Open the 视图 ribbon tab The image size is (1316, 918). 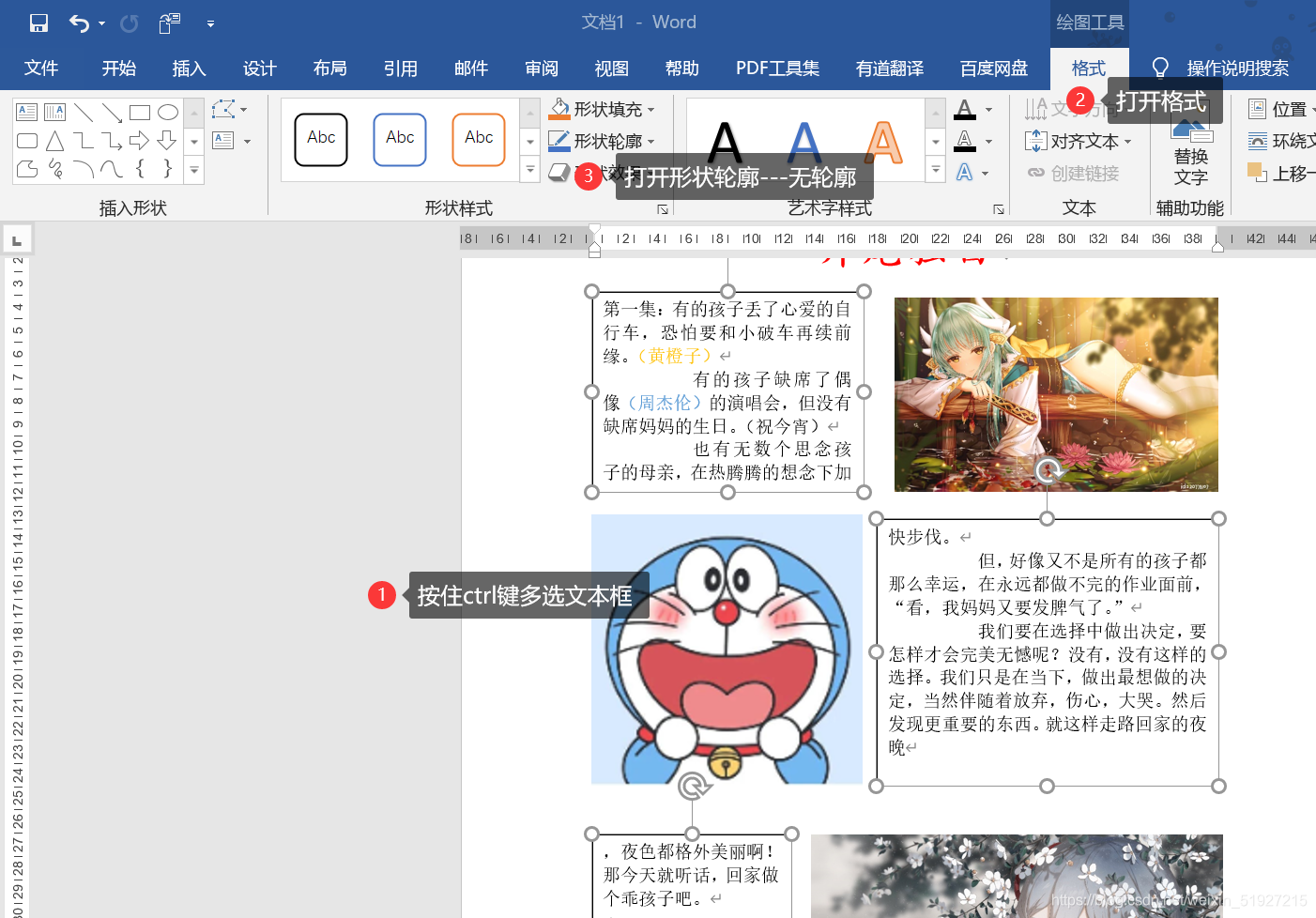pyautogui.click(x=612, y=69)
